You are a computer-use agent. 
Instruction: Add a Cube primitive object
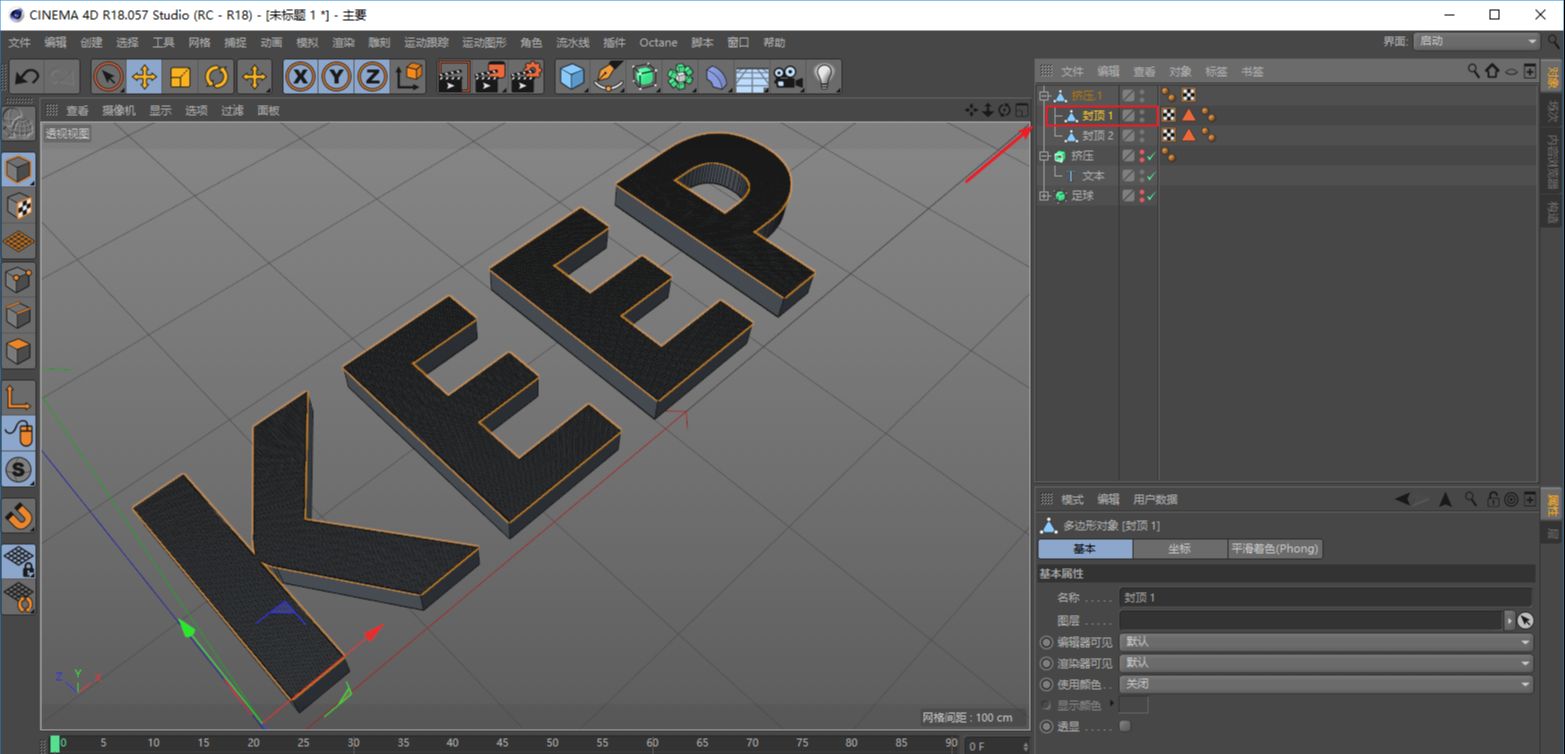coord(572,77)
